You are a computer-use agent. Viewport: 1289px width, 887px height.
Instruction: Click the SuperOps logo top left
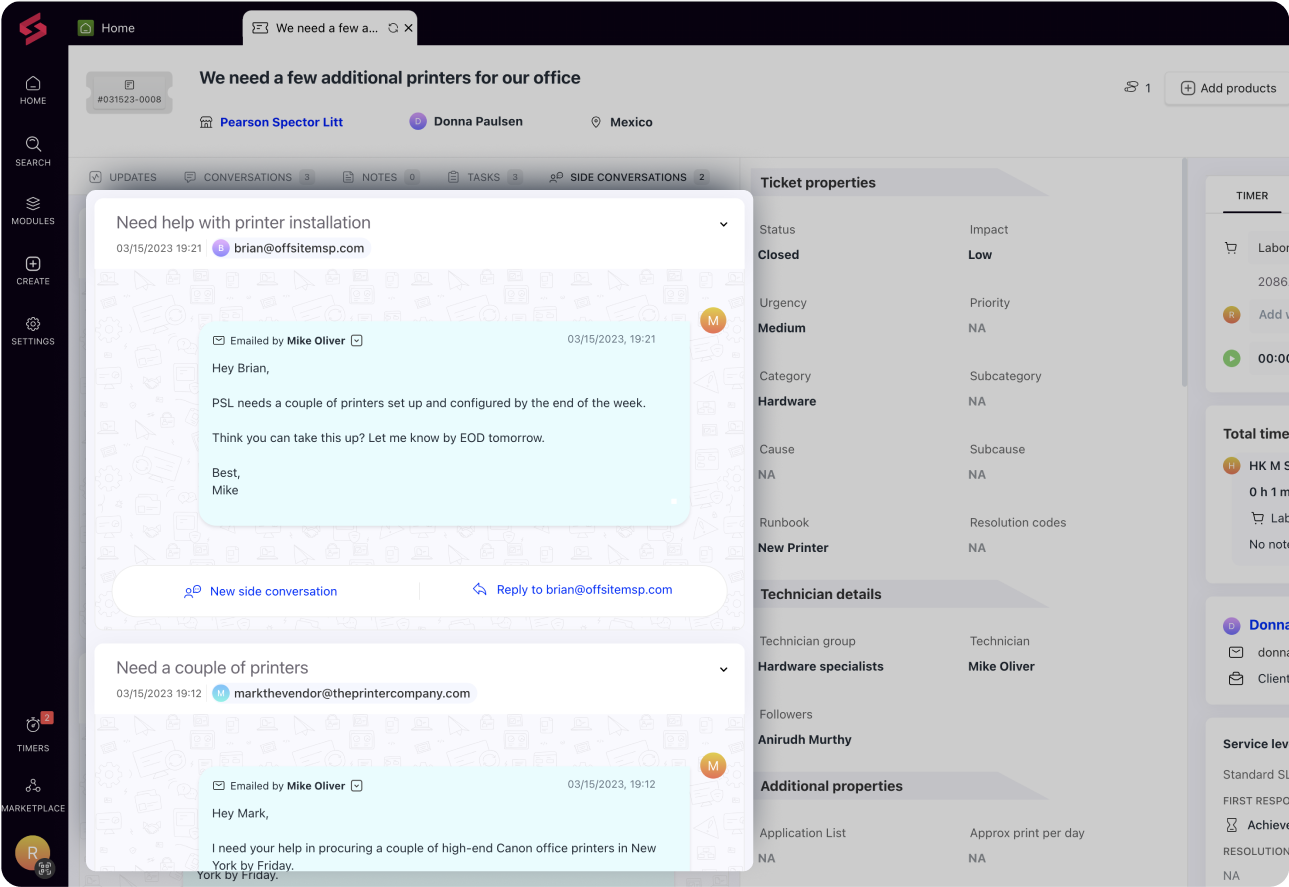(33, 27)
